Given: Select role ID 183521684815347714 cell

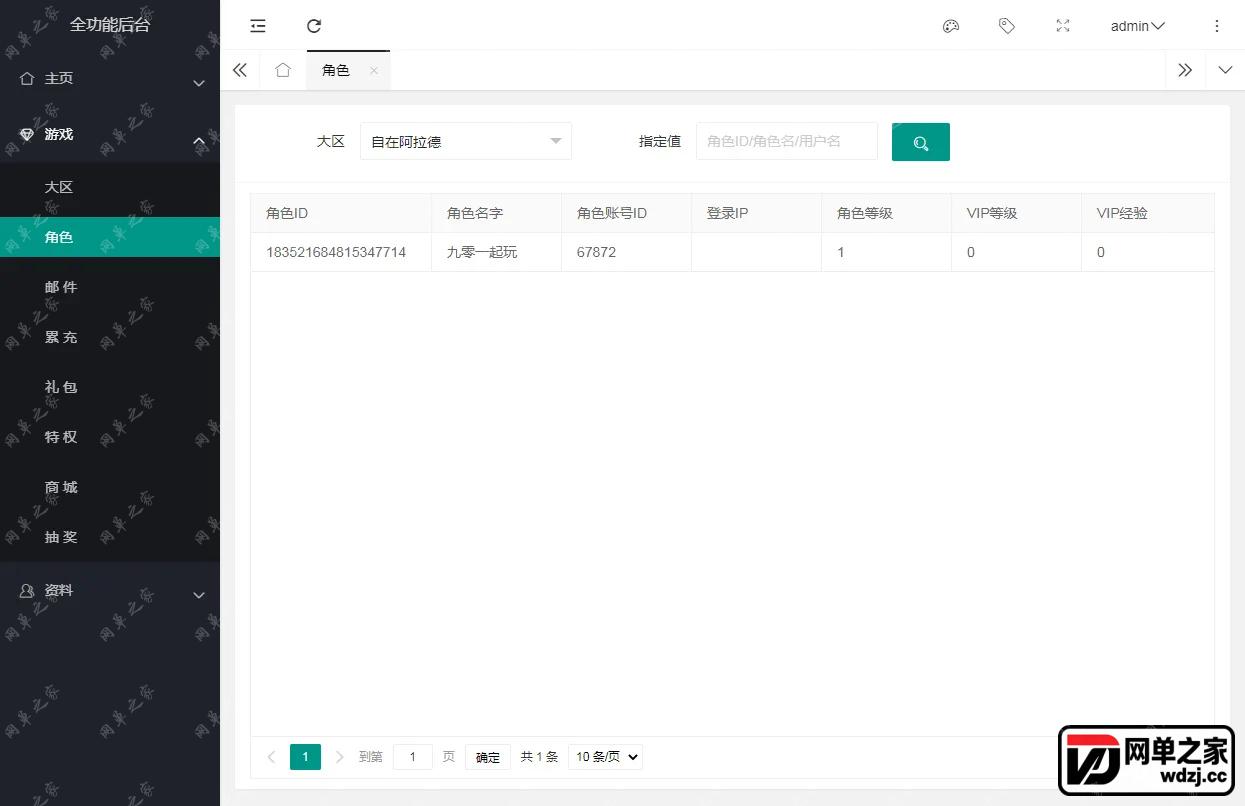Looking at the screenshot, I should pyautogui.click(x=341, y=252).
